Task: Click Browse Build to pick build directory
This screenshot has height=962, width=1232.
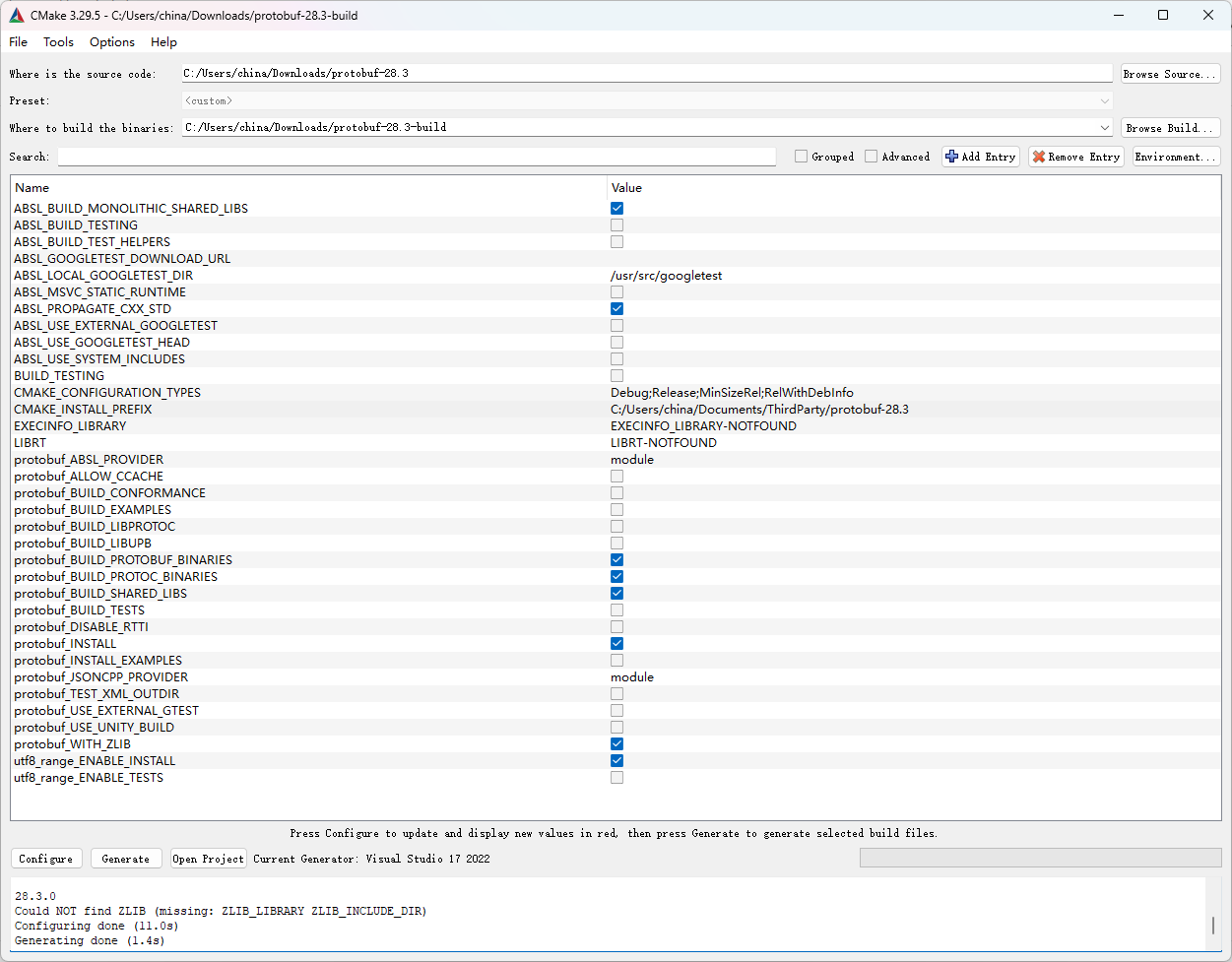Action: (1170, 127)
